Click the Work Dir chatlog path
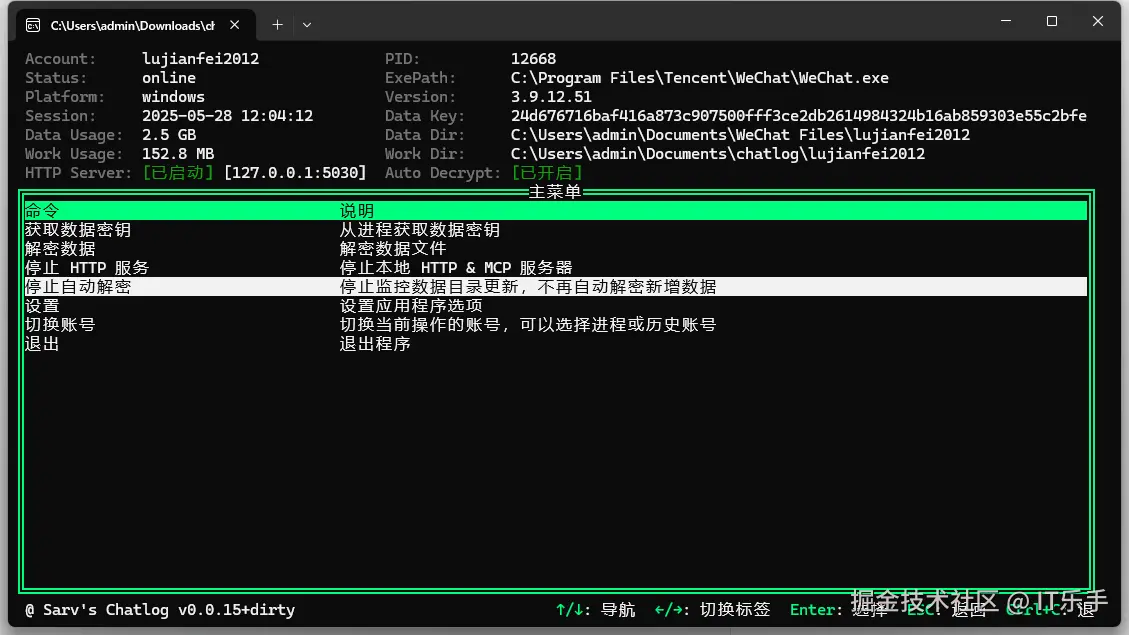 click(x=718, y=153)
